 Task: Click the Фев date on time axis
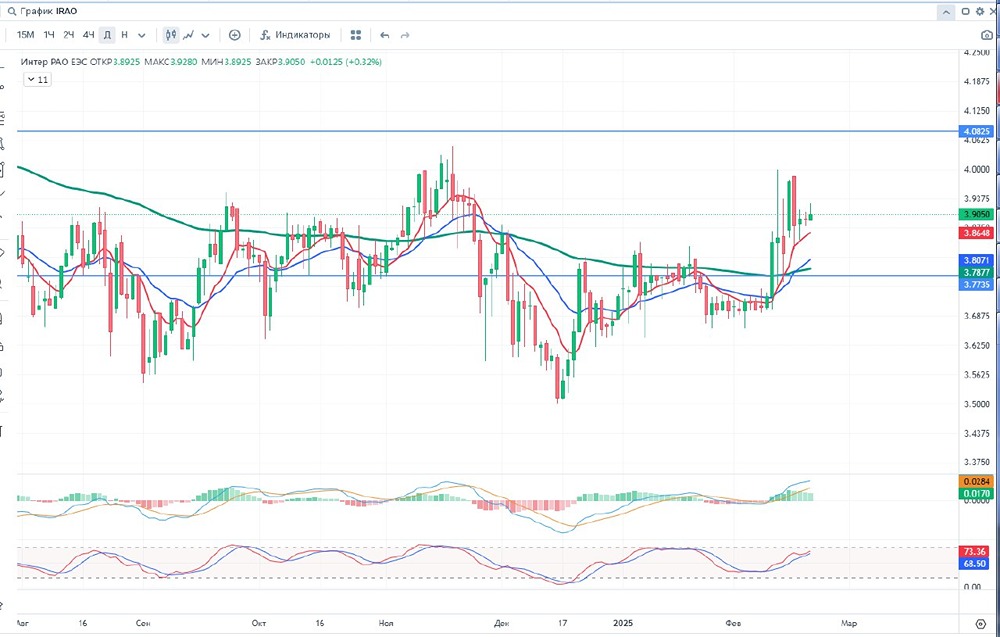pos(734,622)
